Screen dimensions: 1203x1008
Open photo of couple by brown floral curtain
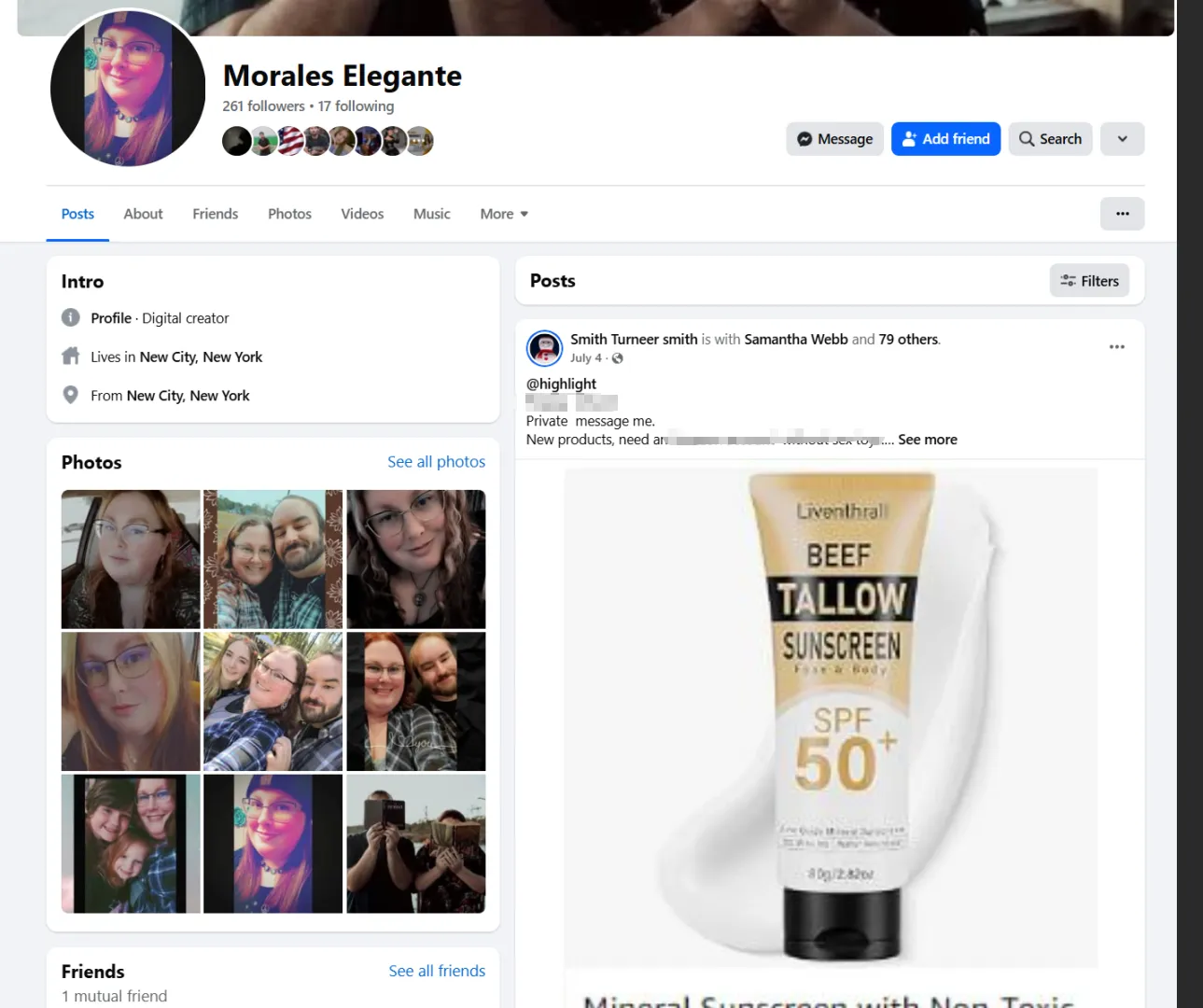pos(273,559)
